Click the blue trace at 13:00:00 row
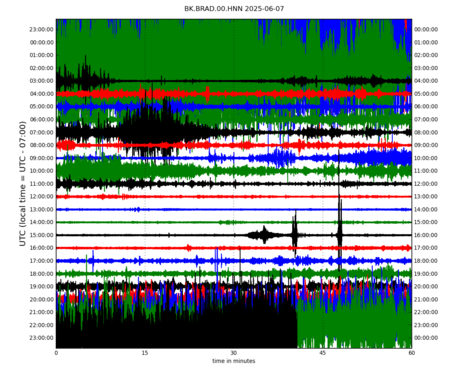This screenshot has height=387, width=468. pos(234,209)
